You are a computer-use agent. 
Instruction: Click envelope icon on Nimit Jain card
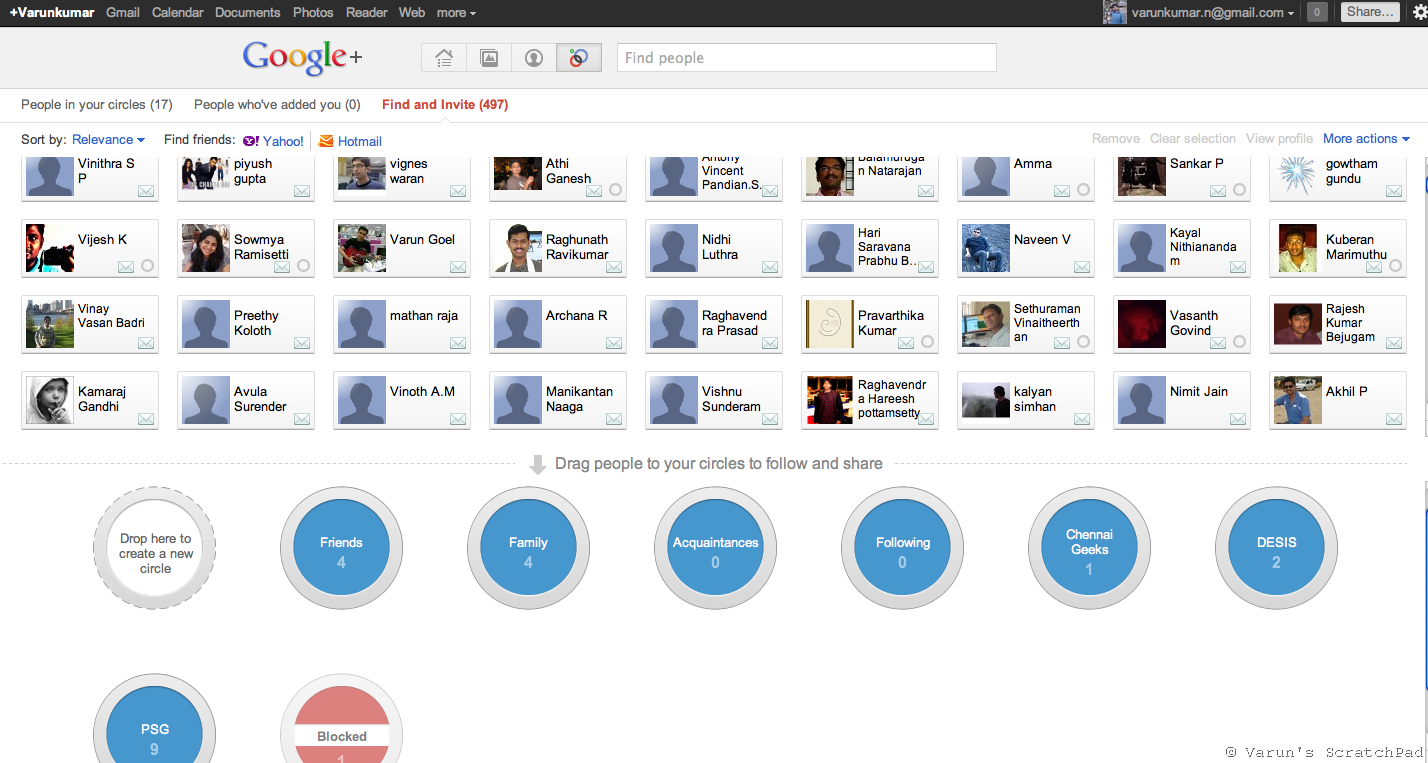pos(1238,419)
